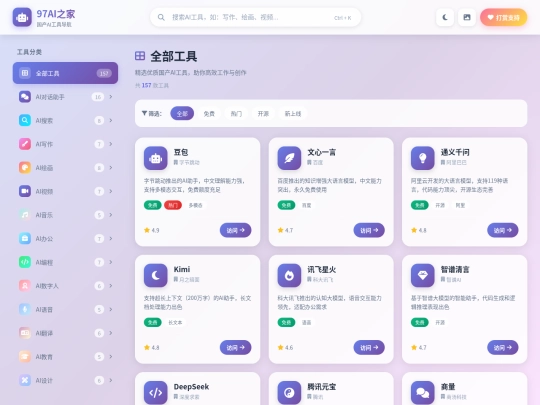
Task: Click the 通义千问 lightbulb icon
Action: [423, 158]
